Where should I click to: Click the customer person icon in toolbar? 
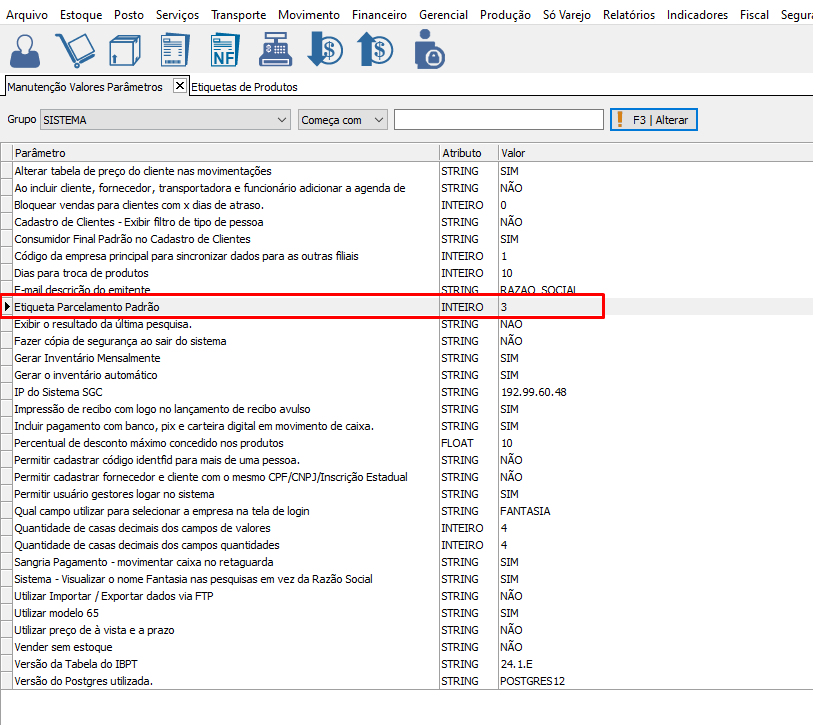(x=28, y=50)
